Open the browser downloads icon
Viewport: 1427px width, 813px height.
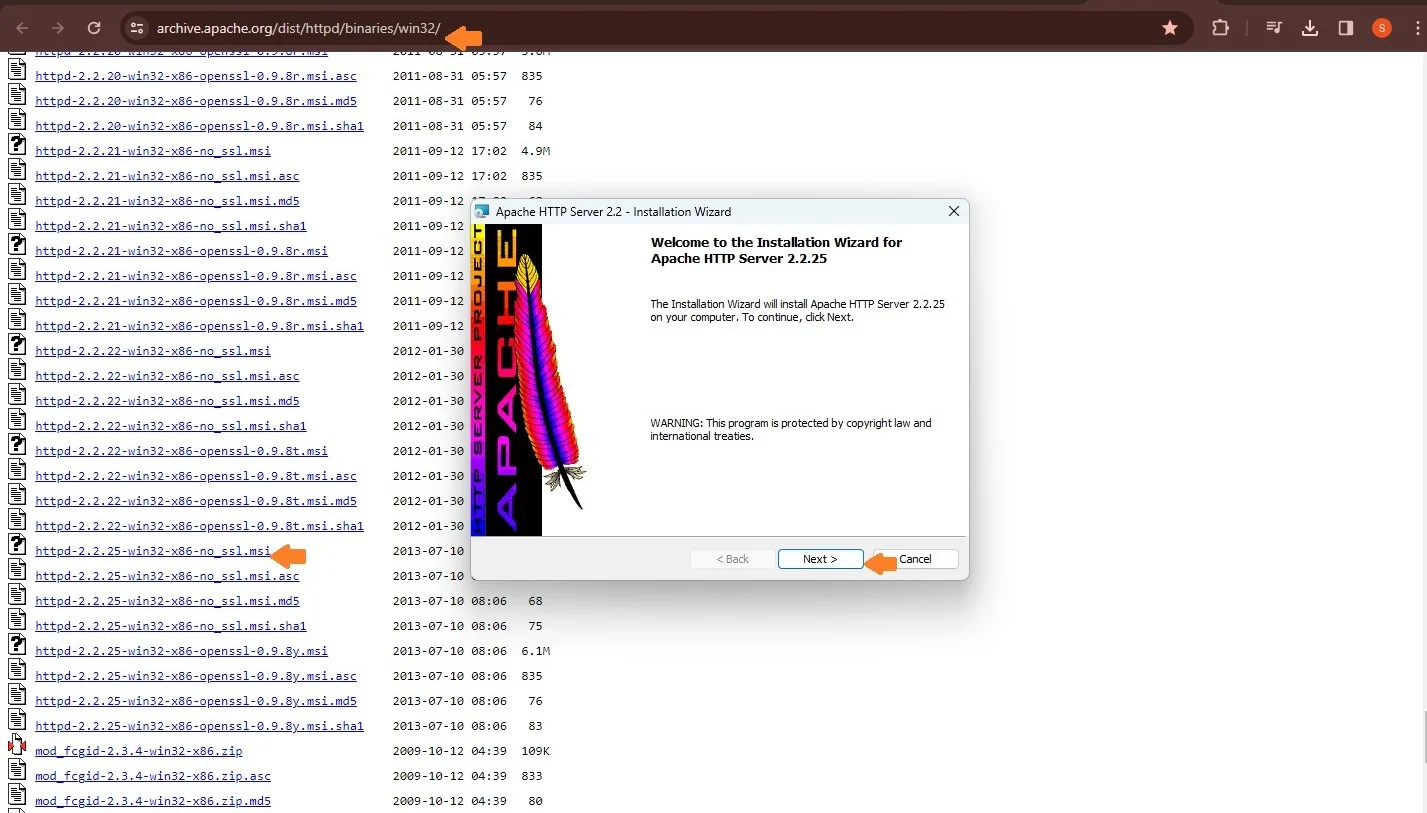[1310, 28]
